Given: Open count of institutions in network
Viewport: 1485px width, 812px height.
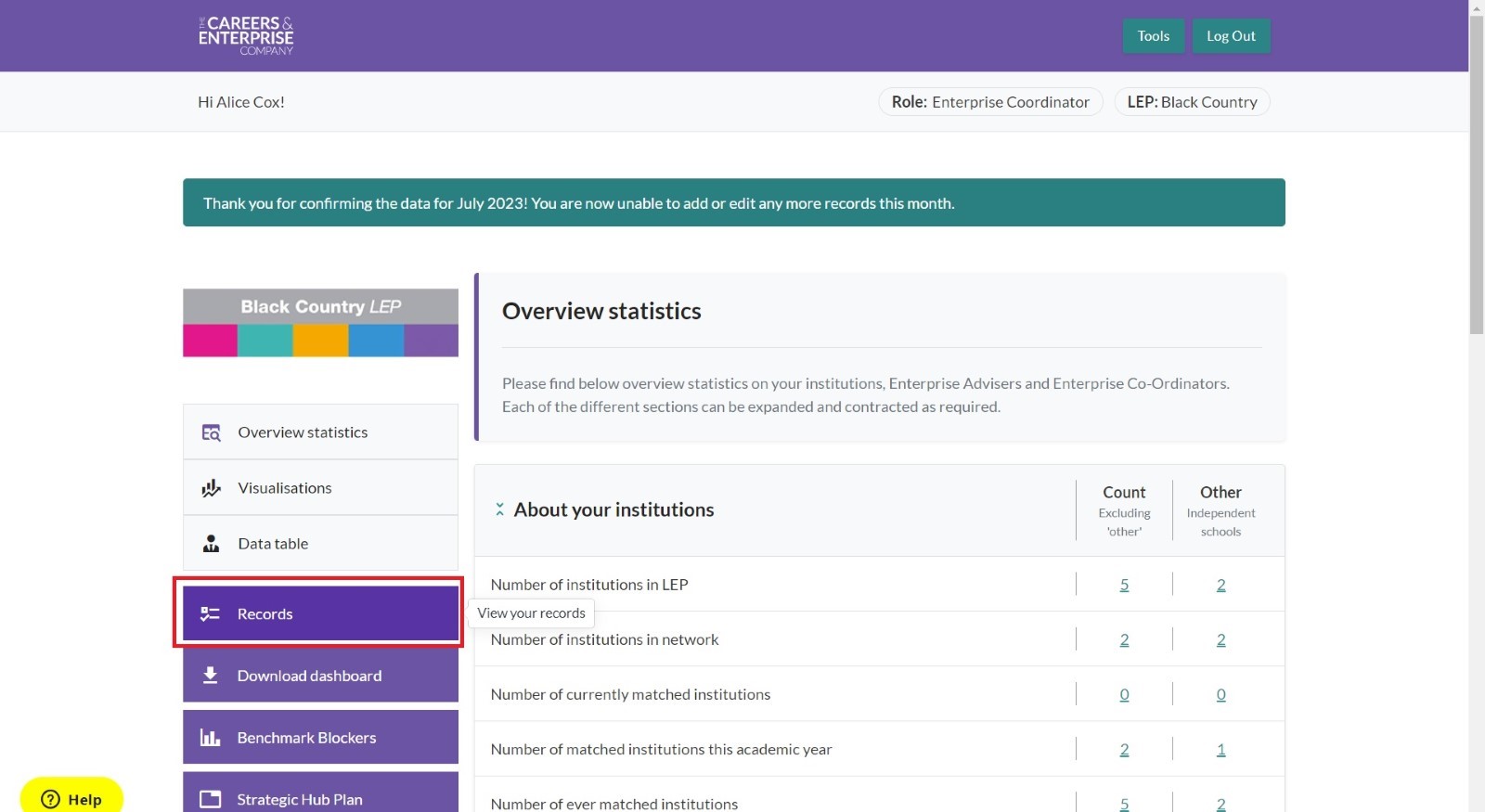Looking at the screenshot, I should (x=1124, y=639).
